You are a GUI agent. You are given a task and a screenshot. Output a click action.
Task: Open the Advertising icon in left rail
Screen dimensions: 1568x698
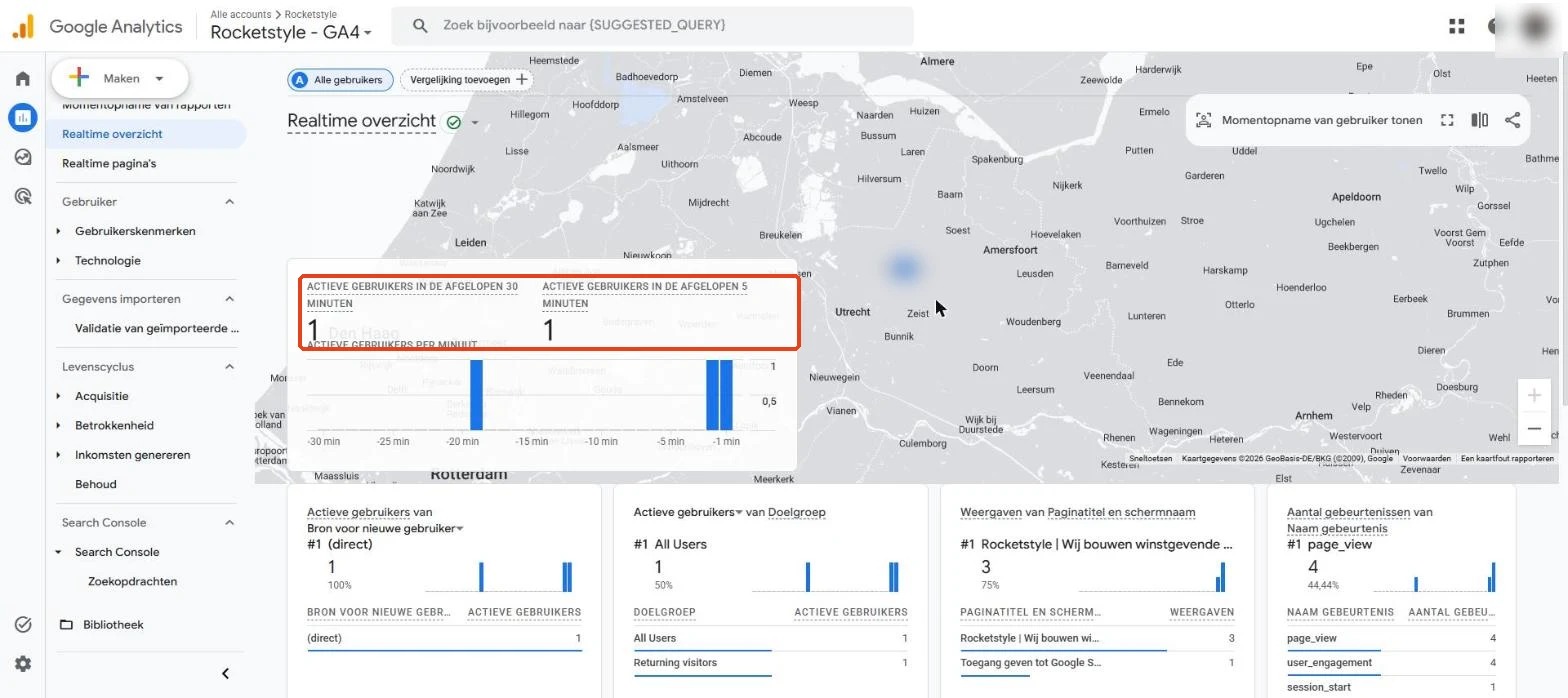click(x=23, y=196)
